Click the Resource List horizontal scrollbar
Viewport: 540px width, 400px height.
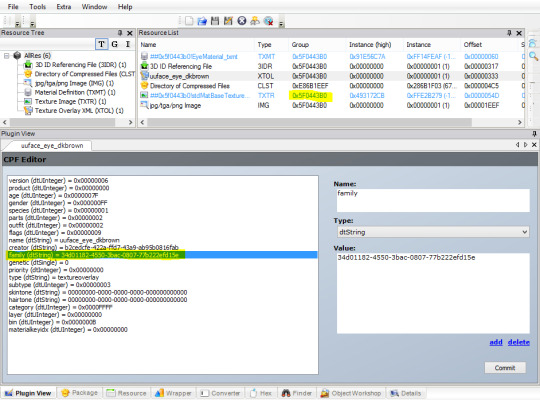click(x=330, y=122)
